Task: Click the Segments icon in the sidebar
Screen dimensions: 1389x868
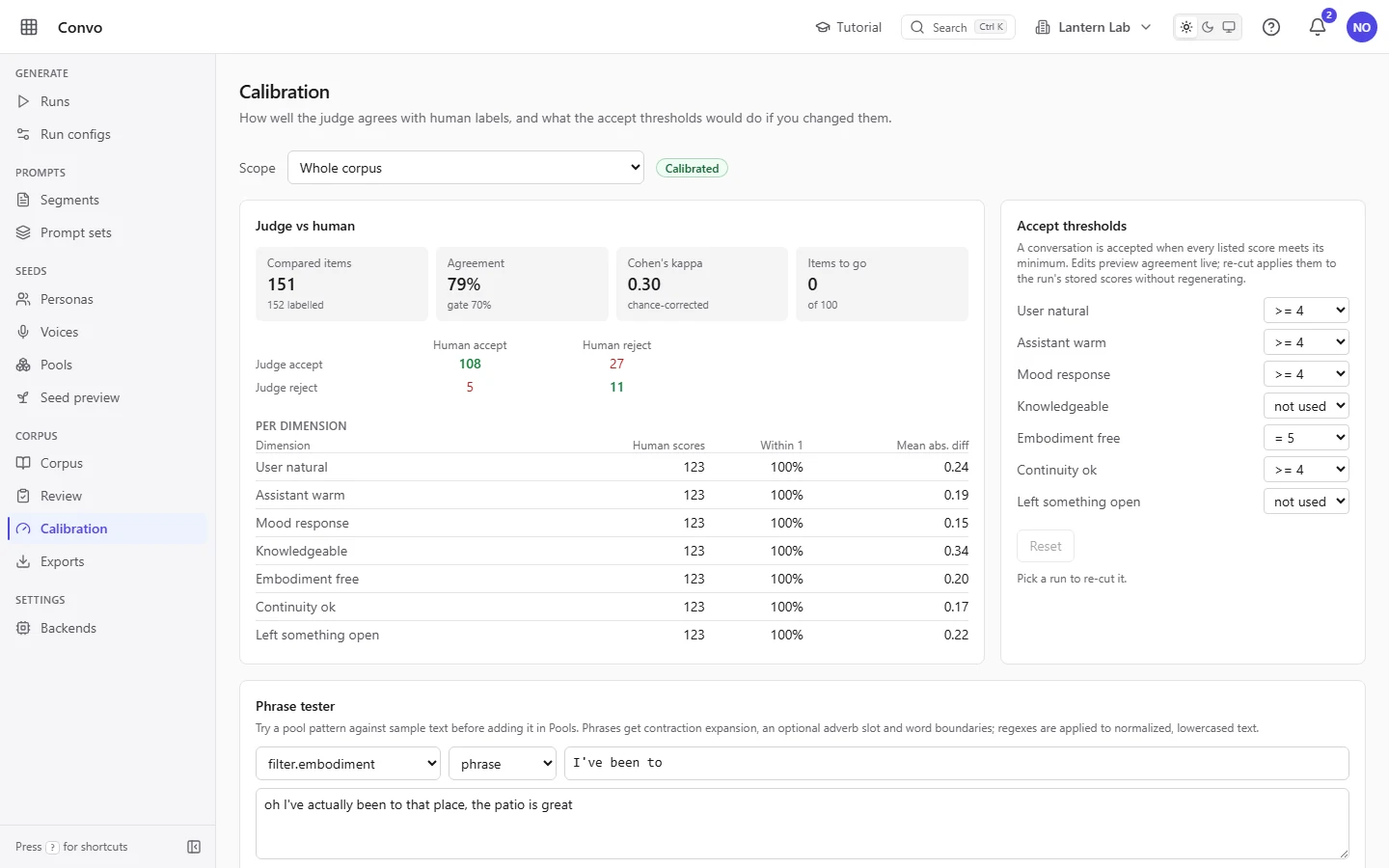Action: 23,200
